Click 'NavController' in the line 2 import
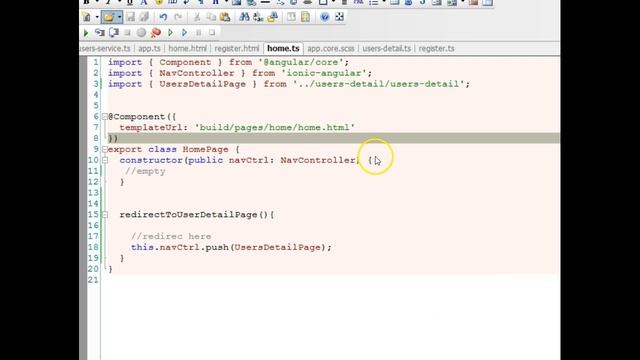 tap(197, 73)
